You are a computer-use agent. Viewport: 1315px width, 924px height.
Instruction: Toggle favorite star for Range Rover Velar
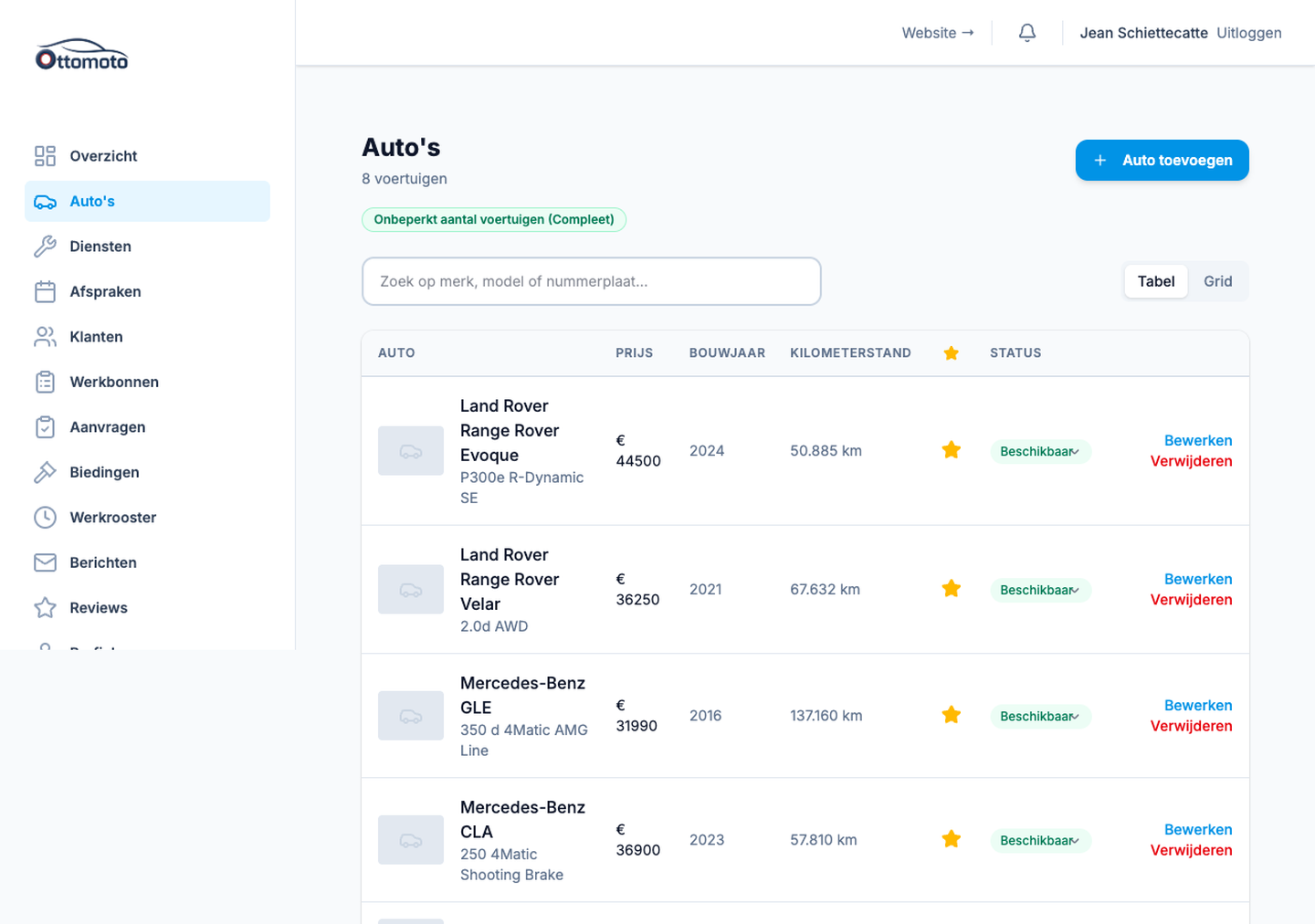[x=952, y=589]
